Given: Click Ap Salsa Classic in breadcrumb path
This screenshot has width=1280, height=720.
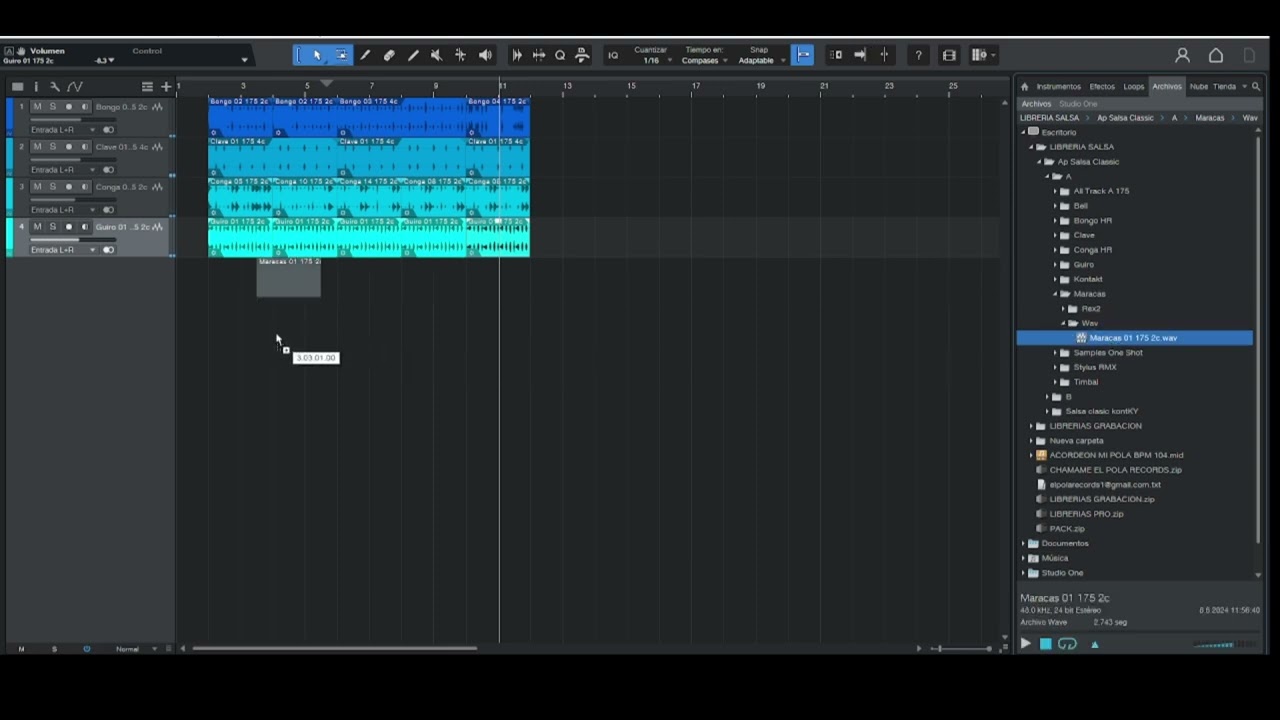Looking at the screenshot, I should coord(1125,118).
